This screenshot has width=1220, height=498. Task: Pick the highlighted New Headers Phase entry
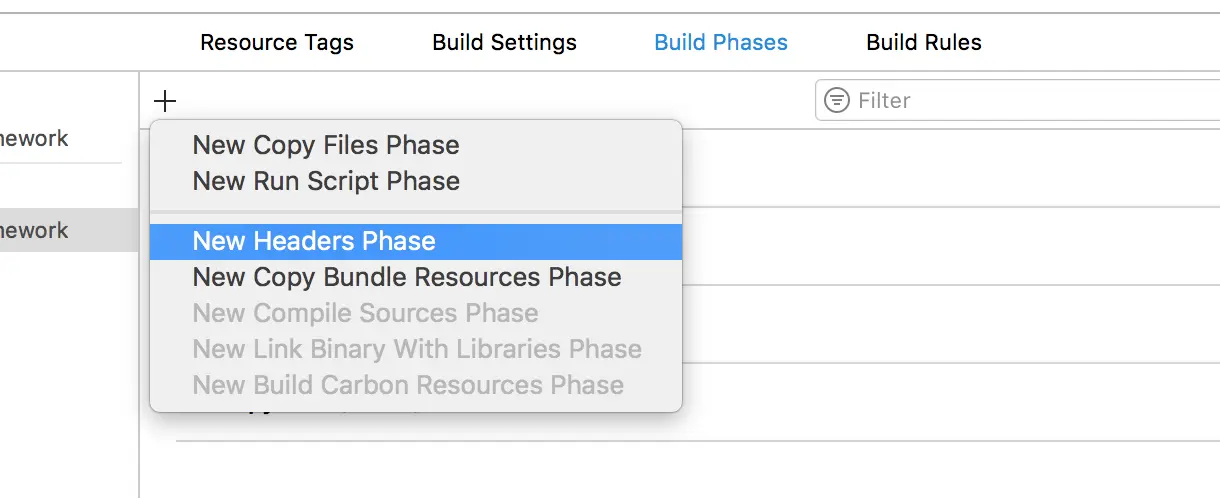click(314, 241)
